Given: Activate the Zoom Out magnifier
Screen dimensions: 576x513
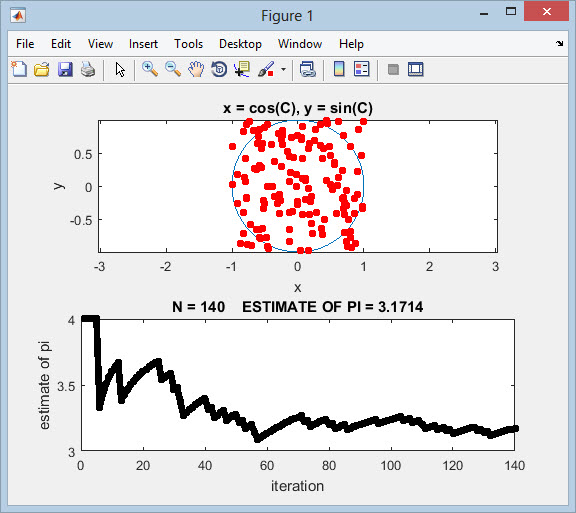Looking at the screenshot, I should (173, 69).
